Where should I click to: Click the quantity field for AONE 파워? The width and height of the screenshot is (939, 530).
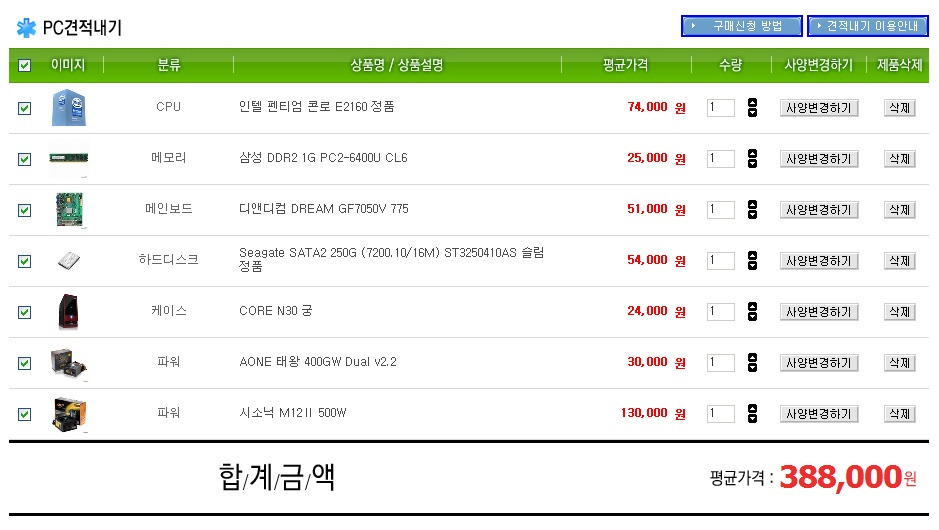pos(720,362)
